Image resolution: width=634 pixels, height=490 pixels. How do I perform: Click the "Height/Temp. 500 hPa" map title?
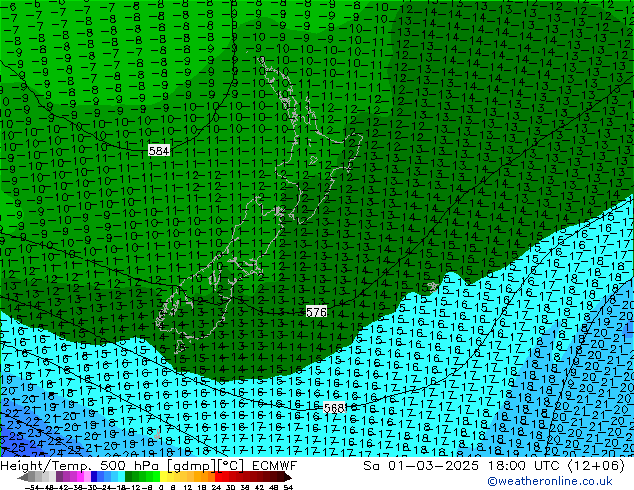click(x=78, y=466)
